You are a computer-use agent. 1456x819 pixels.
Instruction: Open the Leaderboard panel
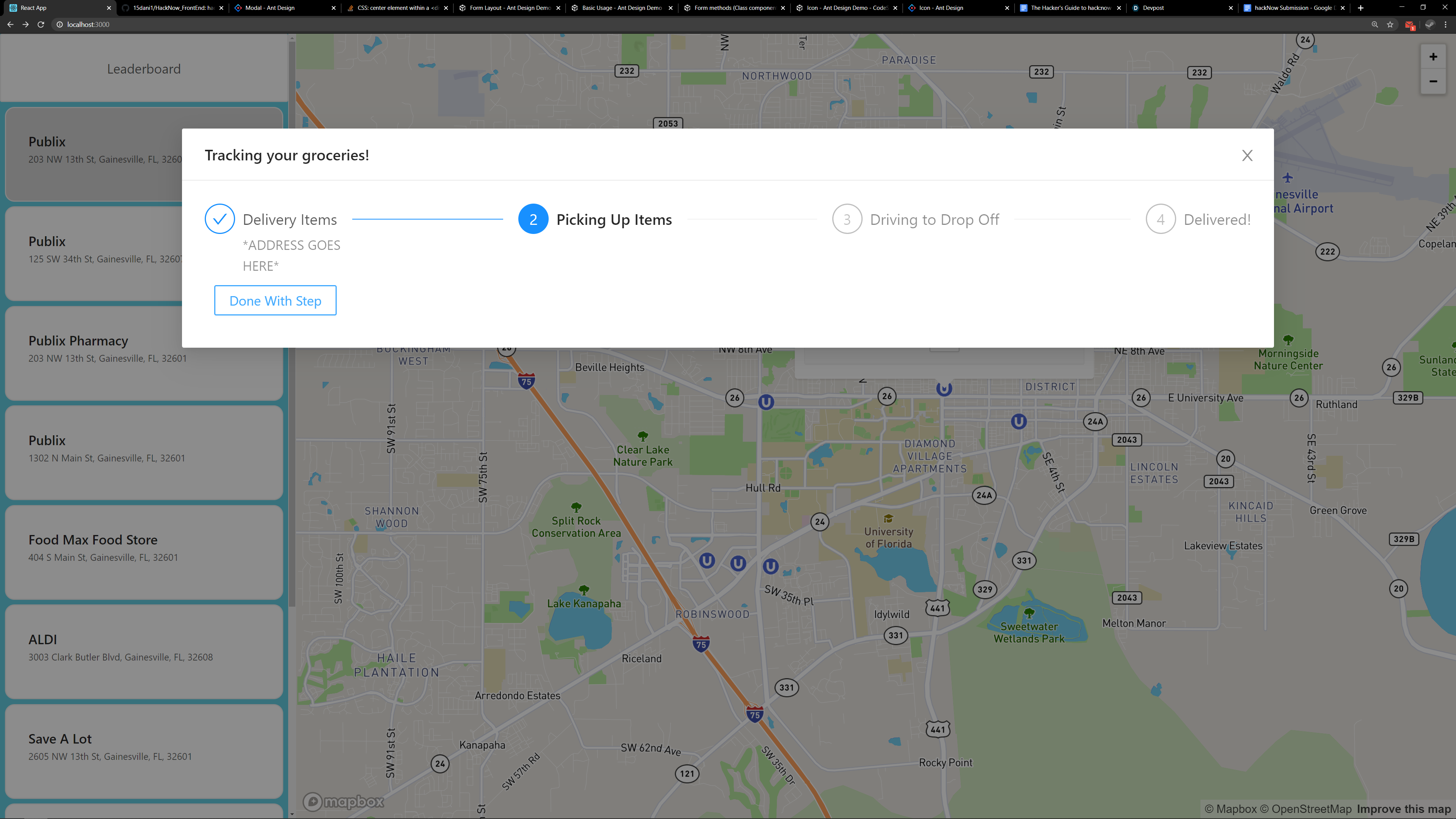click(144, 69)
